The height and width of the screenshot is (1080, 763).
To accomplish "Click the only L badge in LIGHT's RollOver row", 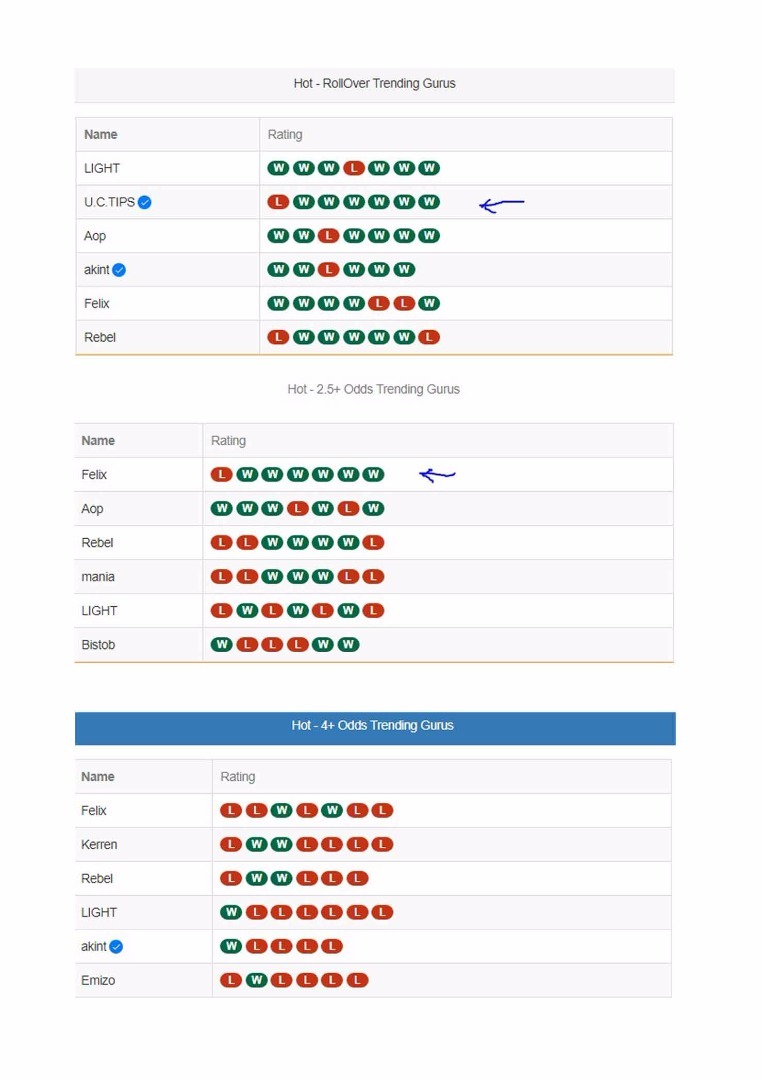I will 354,168.
